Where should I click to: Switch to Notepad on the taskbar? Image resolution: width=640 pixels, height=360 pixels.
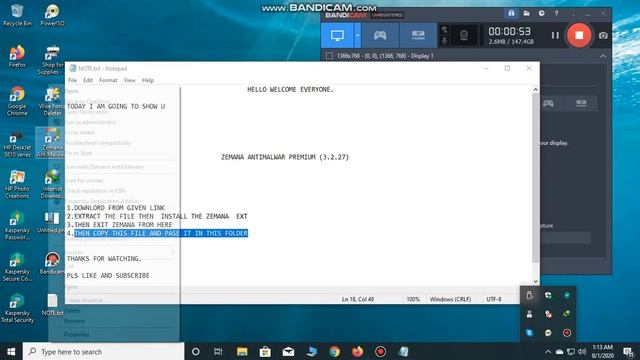tap(403, 351)
